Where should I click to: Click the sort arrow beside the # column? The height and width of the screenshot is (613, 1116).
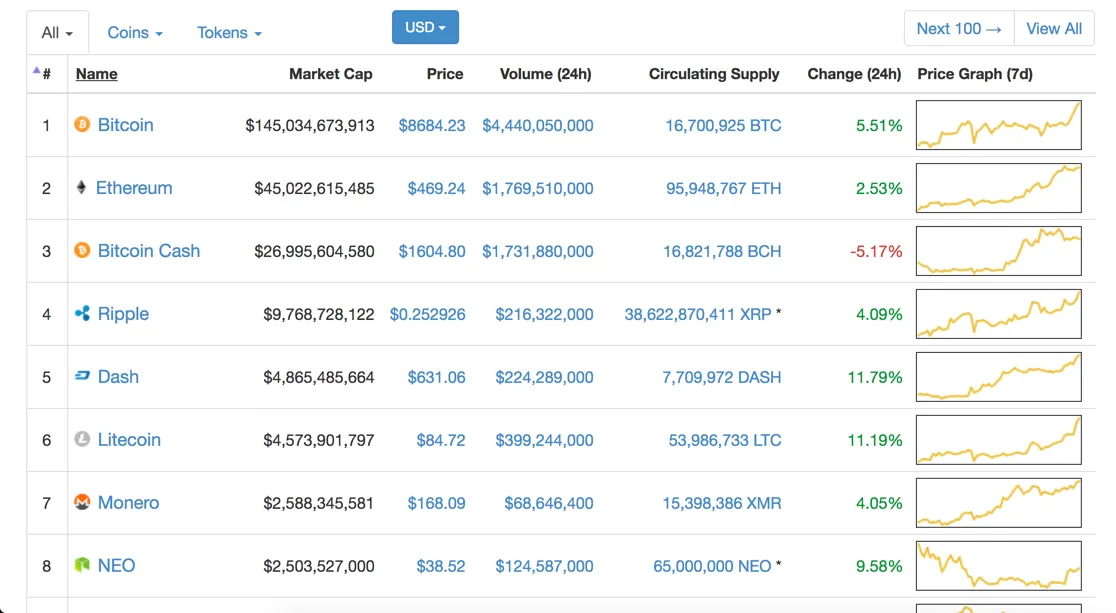click(36, 70)
